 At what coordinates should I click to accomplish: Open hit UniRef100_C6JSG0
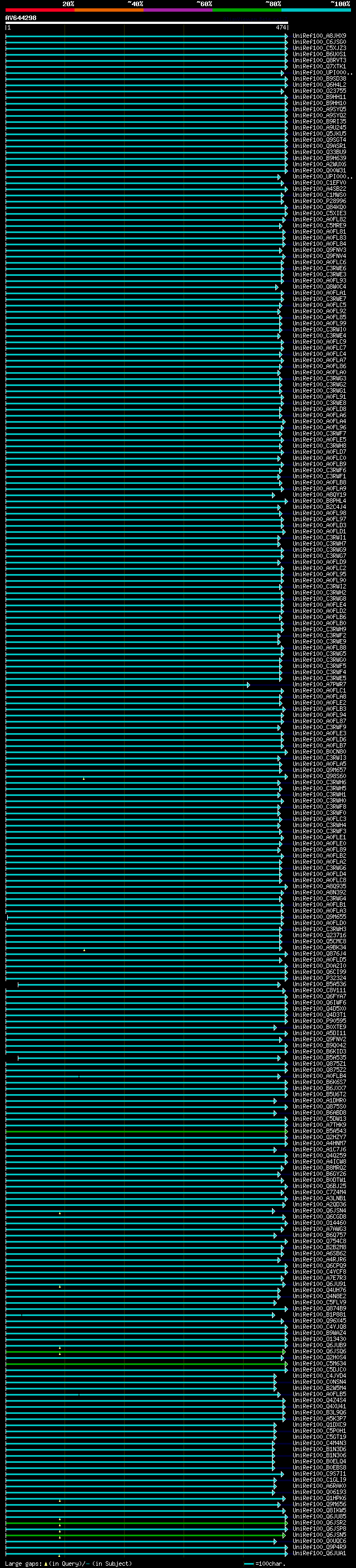point(319,42)
